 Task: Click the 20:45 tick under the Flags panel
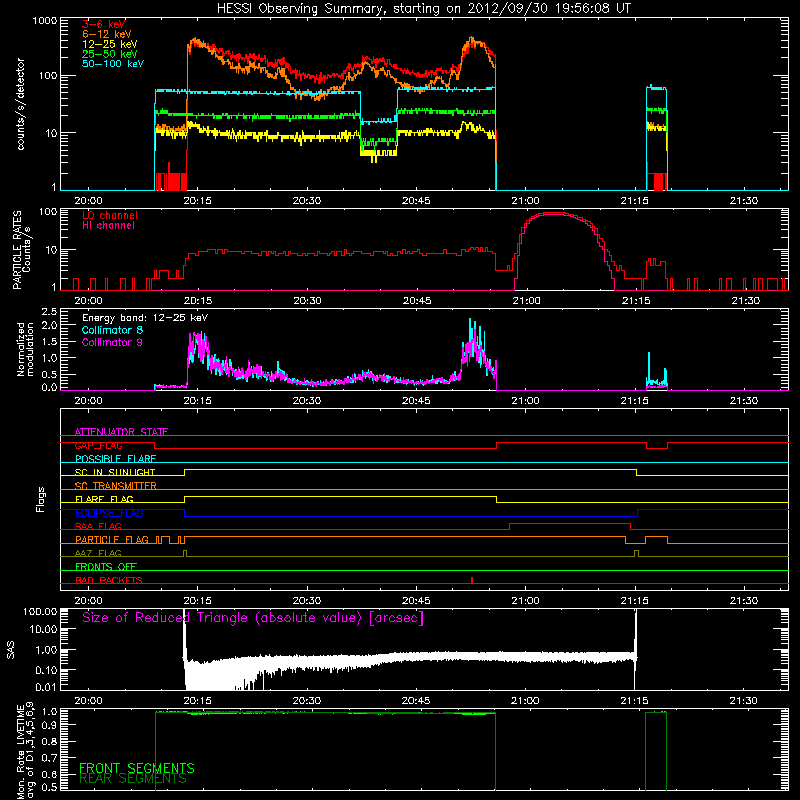(416, 601)
